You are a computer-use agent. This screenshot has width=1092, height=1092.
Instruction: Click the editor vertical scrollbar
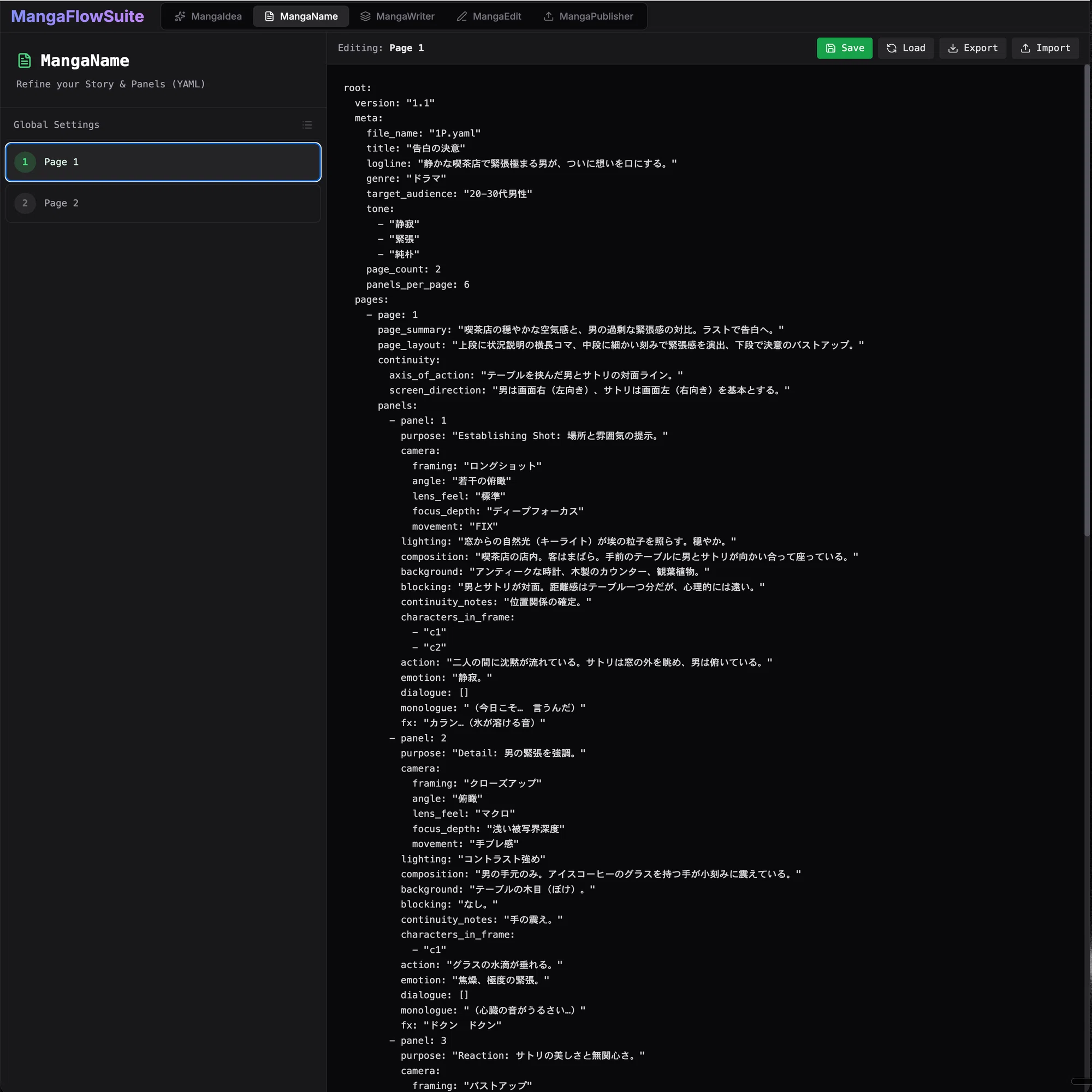point(1087,300)
